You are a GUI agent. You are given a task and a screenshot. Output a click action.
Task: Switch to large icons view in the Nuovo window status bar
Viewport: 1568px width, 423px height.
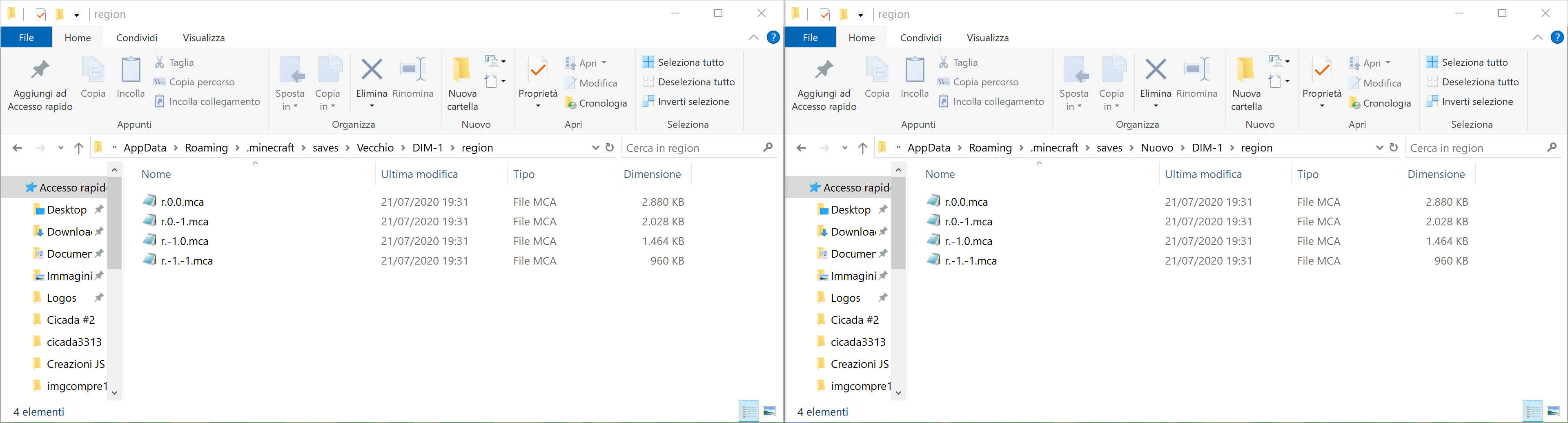tap(1554, 412)
